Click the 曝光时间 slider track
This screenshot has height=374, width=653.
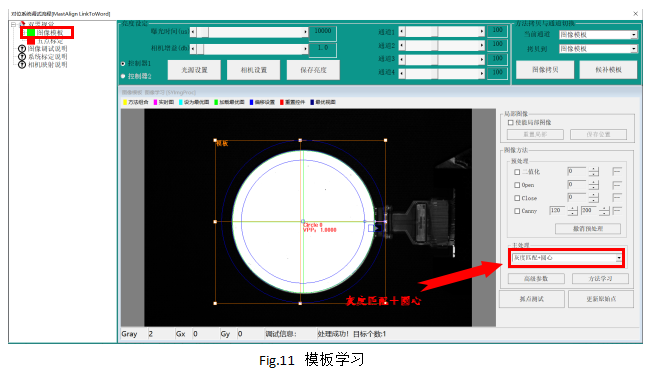click(x=249, y=32)
